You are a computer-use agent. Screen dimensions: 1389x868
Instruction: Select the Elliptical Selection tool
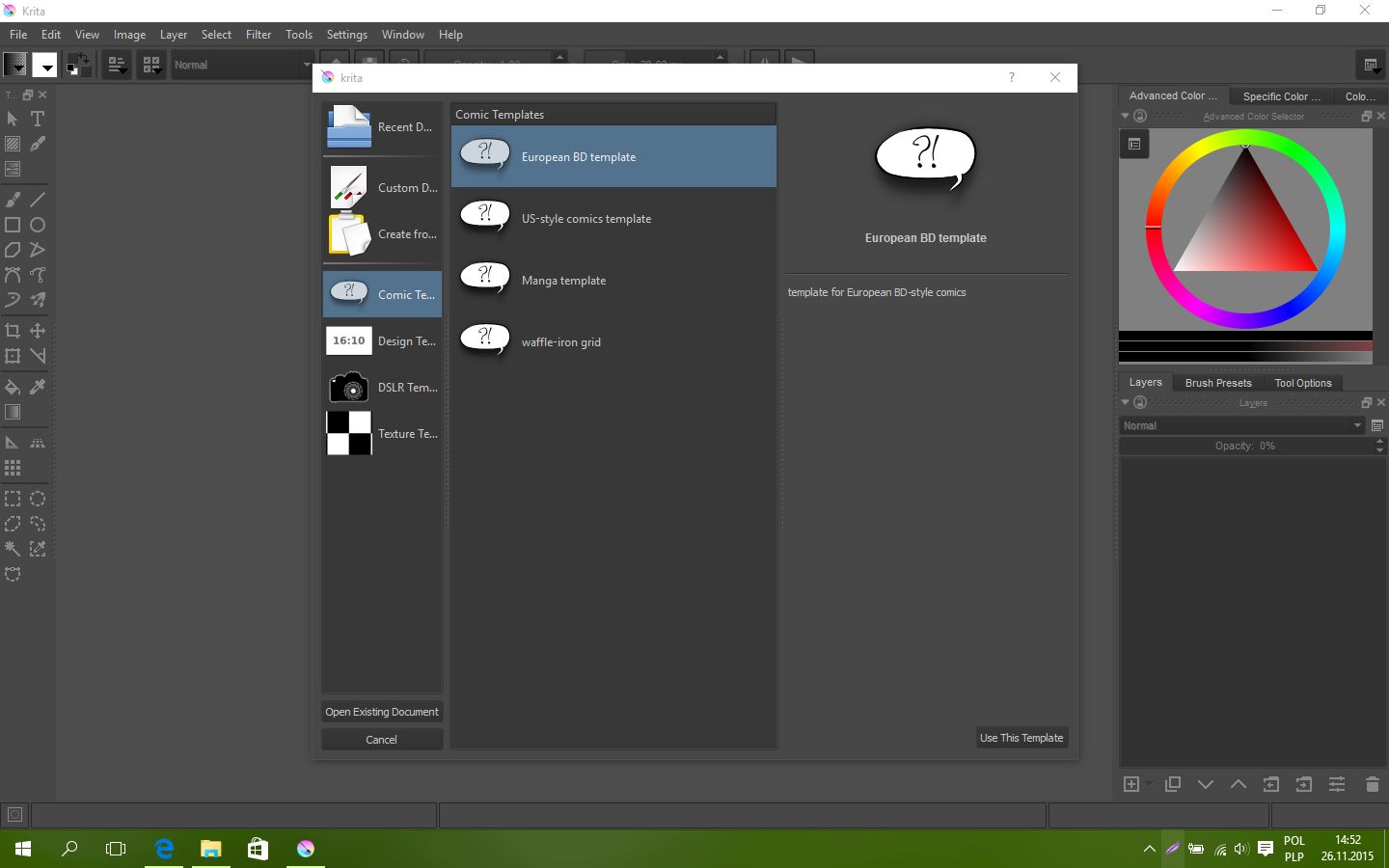(x=38, y=499)
